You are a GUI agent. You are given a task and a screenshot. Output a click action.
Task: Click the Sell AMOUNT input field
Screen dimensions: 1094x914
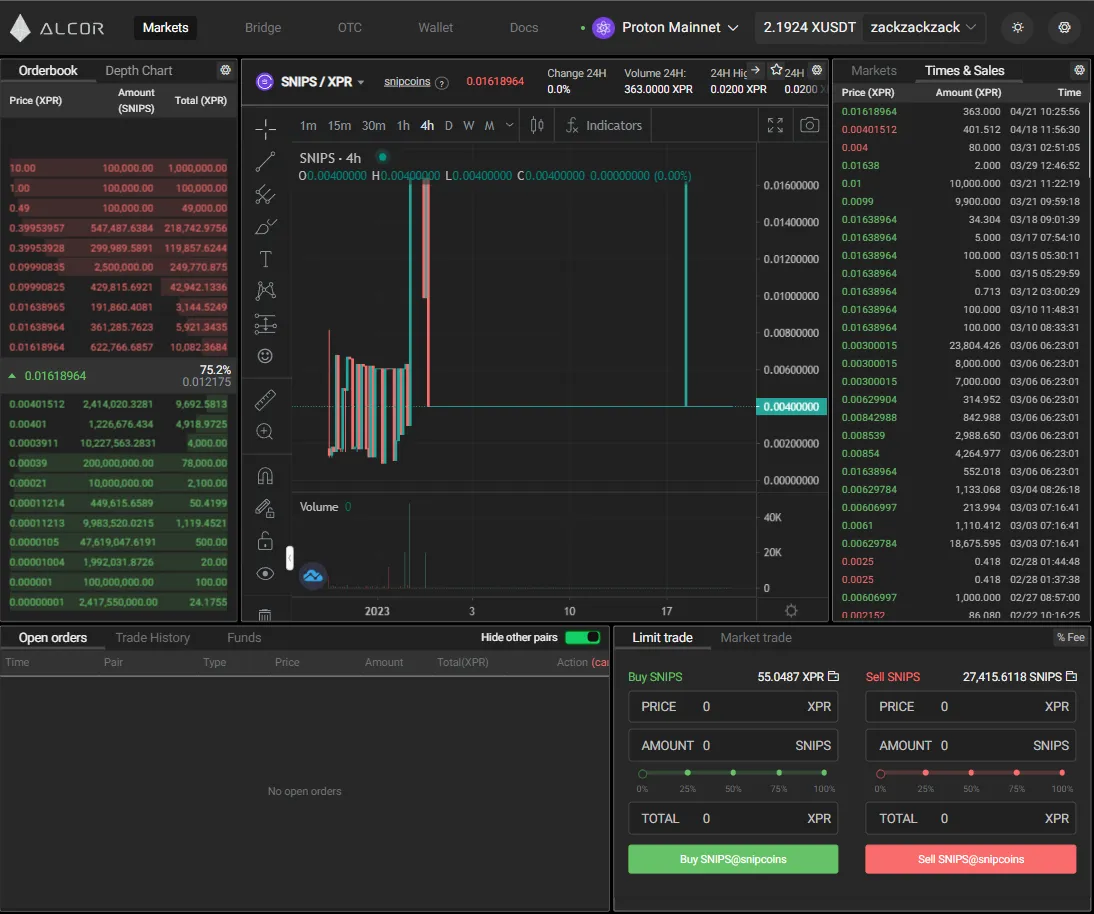point(971,745)
